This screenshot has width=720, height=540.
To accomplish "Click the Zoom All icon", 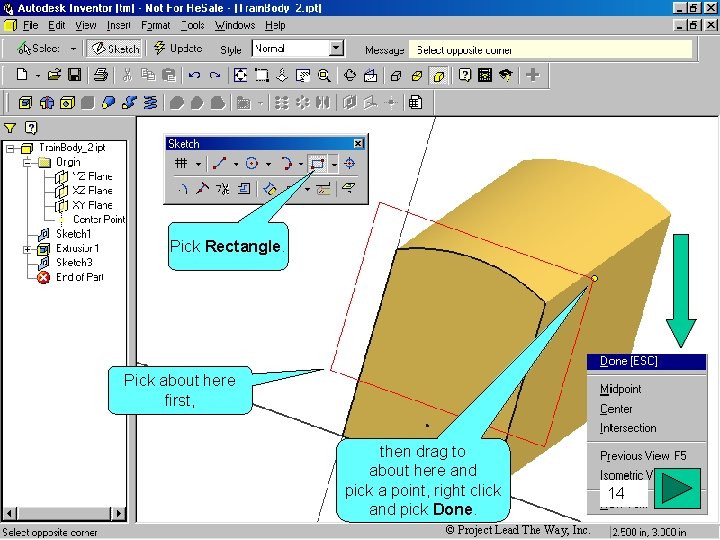I will click(x=240, y=75).
